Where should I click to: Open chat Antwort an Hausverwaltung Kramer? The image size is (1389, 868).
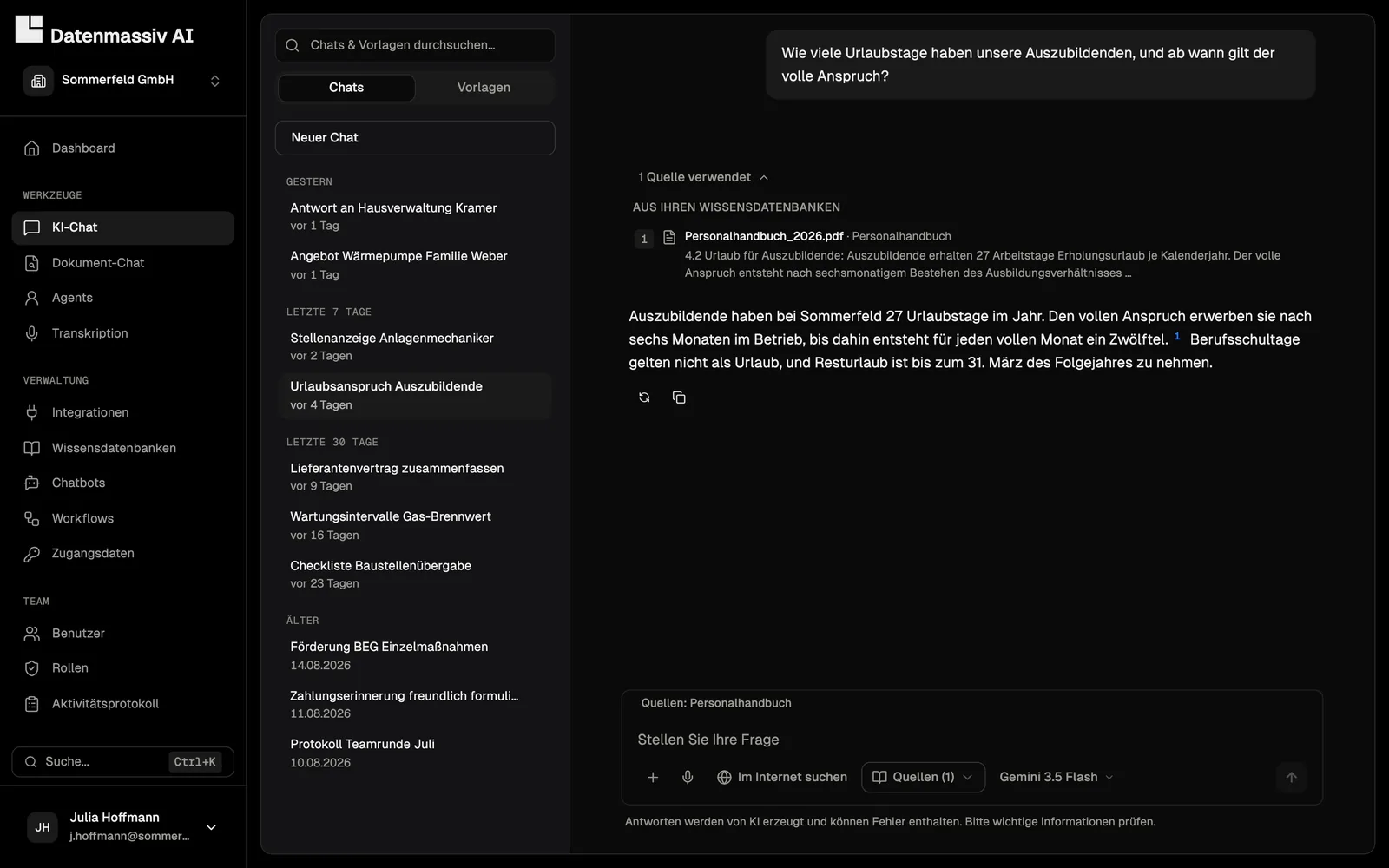(x=415, y=216)
